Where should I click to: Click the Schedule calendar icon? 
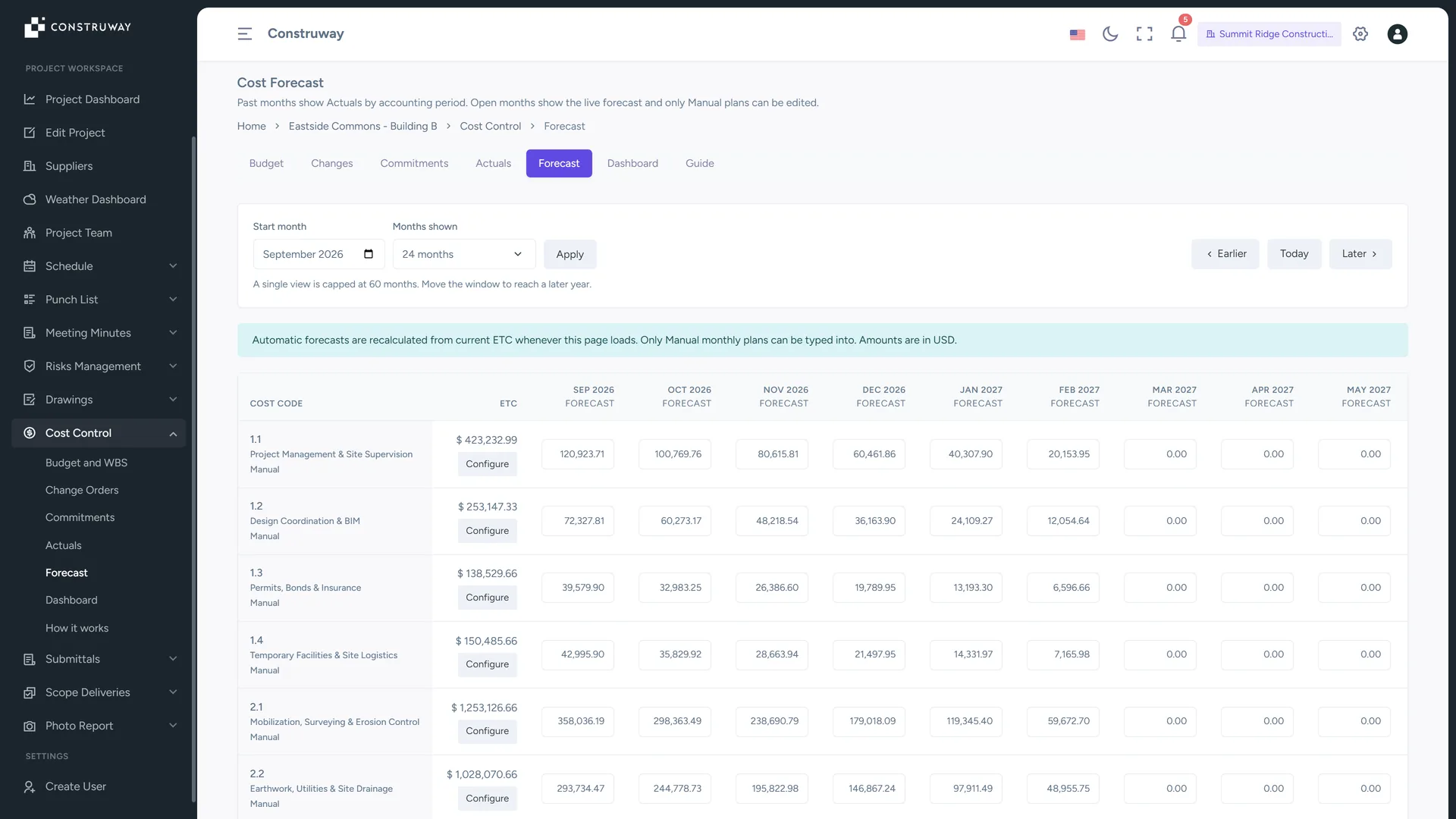click(30, 266)
